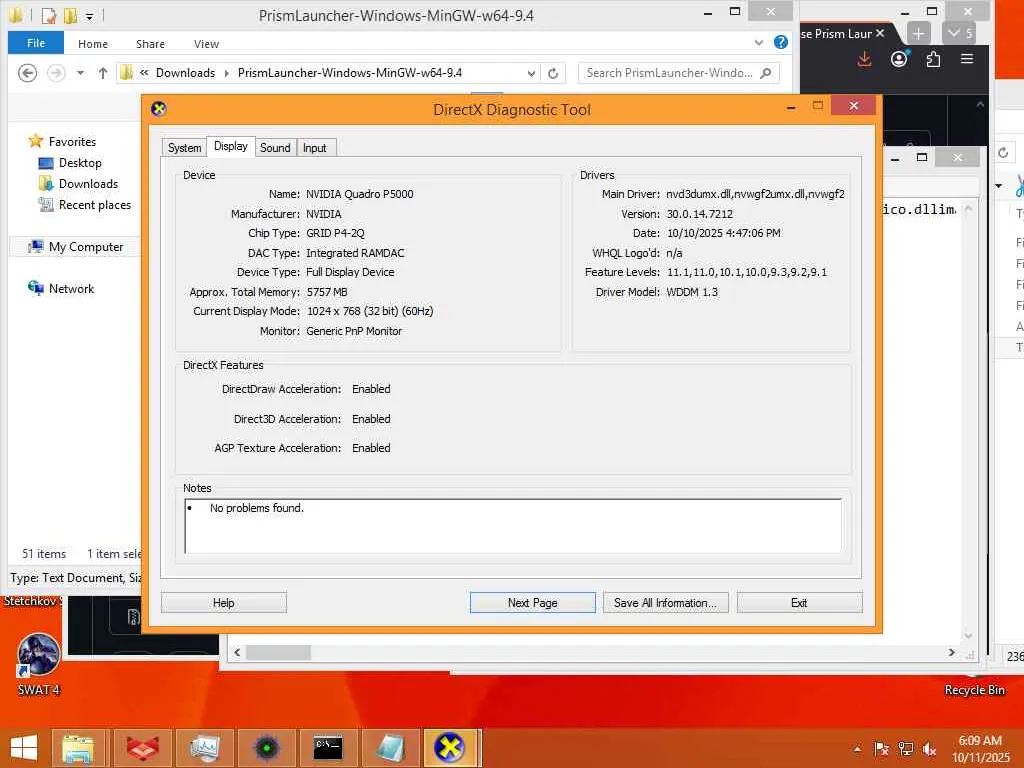Click the search magnifier icon in Explorer
Screen dimensions: 1024x768
pyautogui.click(x=767, y=72)
